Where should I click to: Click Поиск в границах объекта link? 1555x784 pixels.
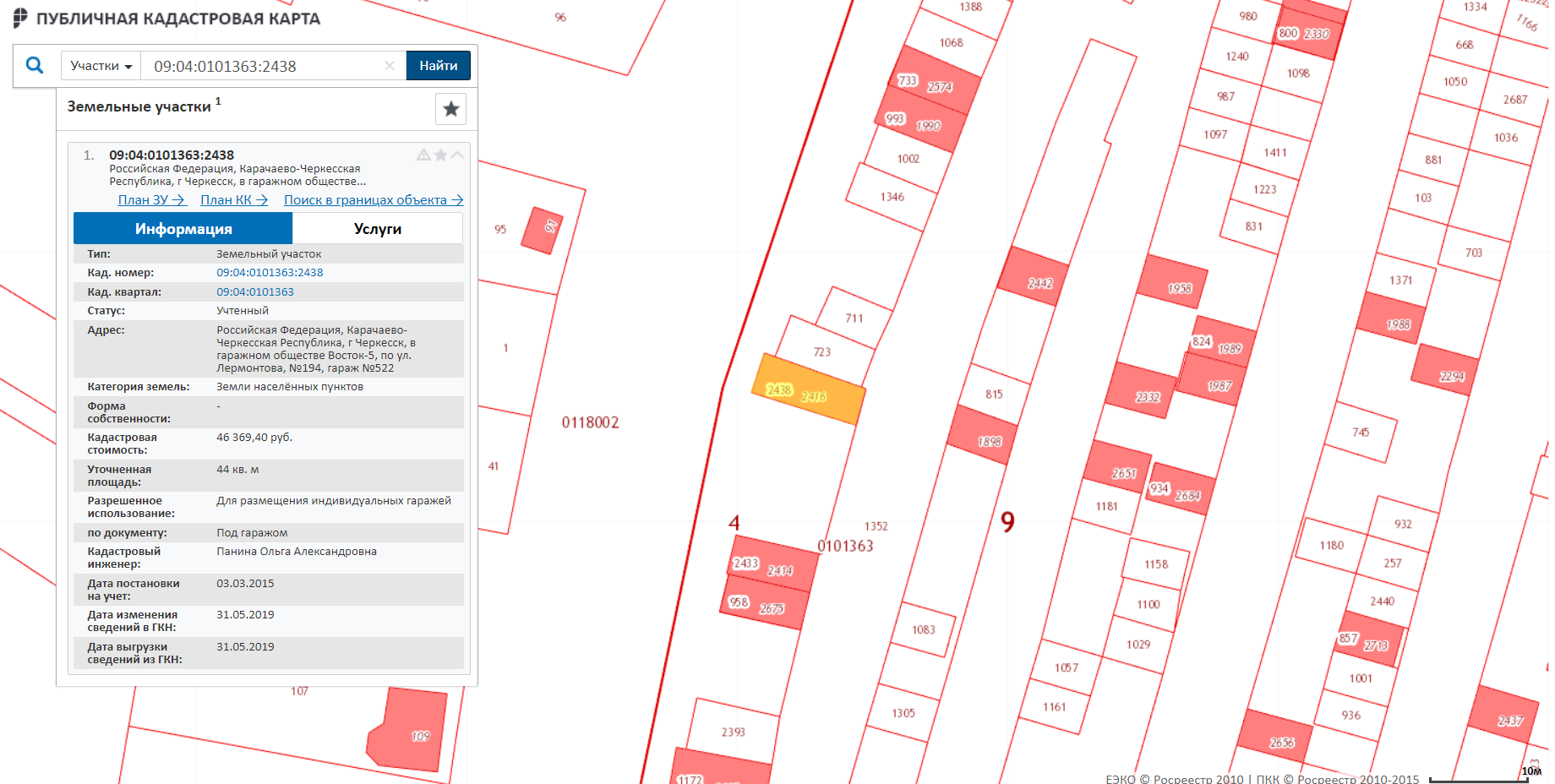point(373,200)
